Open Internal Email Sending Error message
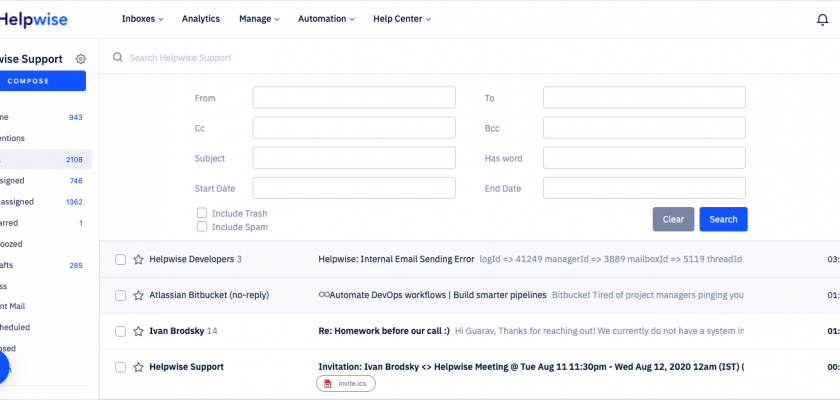Screen dimensions: 840x400 pos(396,259)
